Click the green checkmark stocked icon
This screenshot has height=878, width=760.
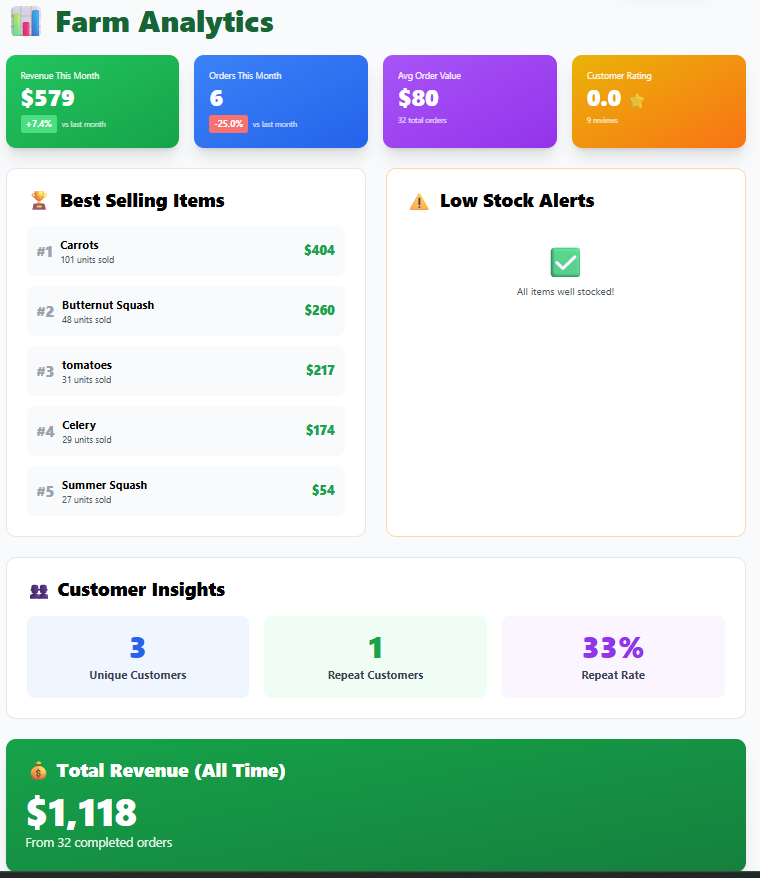click(x=565, y=262)
